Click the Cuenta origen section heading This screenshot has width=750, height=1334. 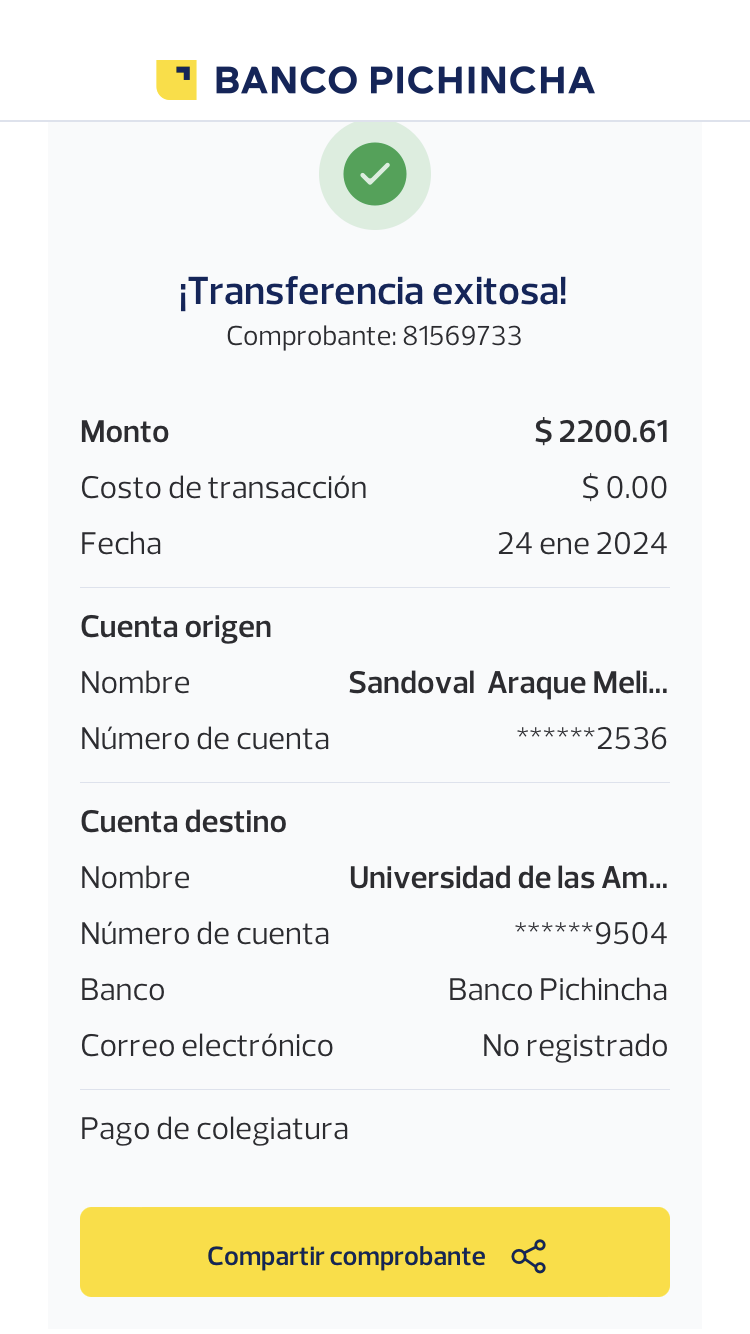pos(176,627)
